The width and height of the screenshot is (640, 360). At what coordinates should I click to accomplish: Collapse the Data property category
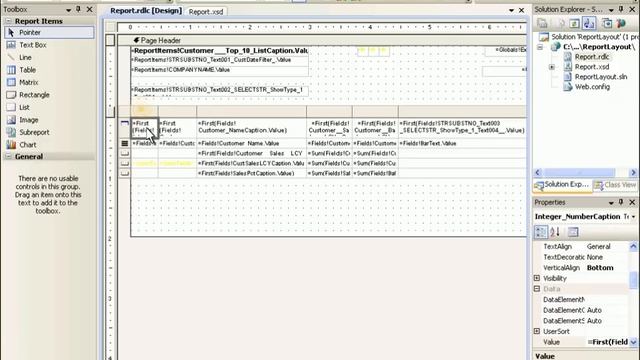[x=537, y=289]
